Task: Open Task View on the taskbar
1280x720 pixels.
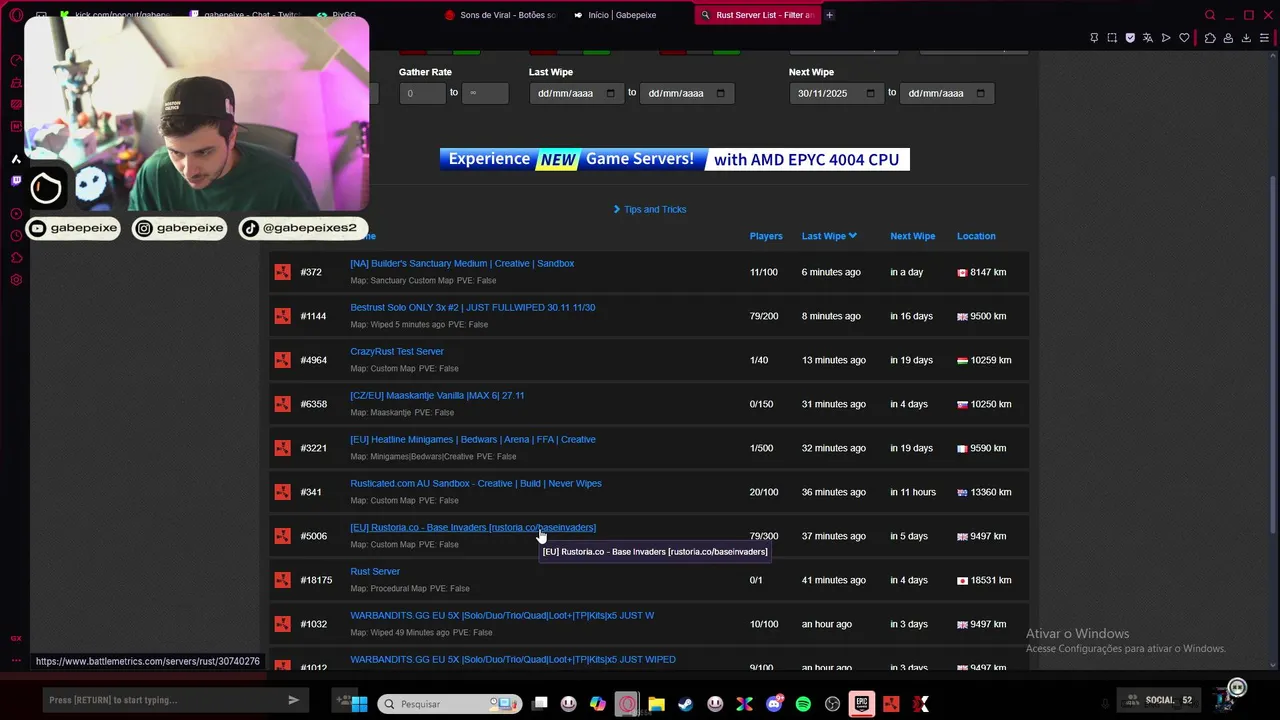Action: (x=540, y=704)
